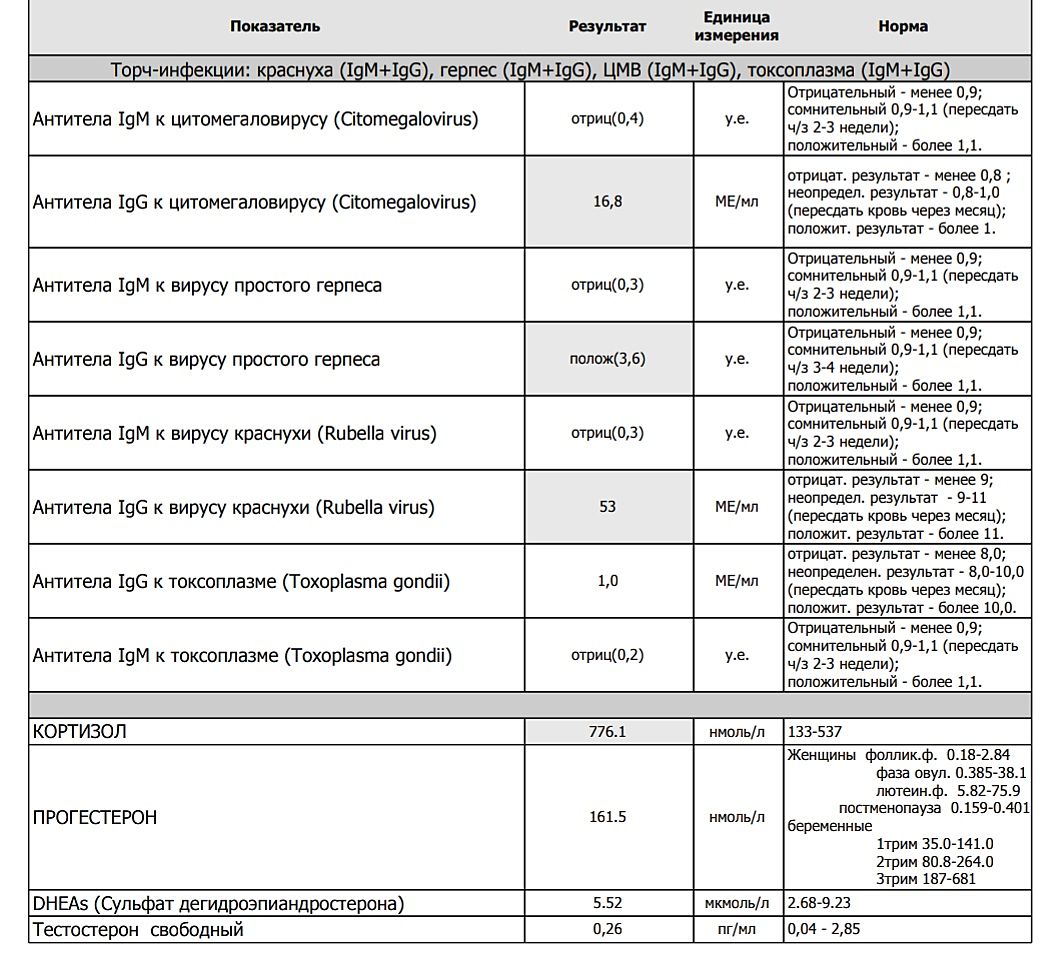
Task: Select the cytomegalovirus IgG result 16,8
Action: (607, 202)
